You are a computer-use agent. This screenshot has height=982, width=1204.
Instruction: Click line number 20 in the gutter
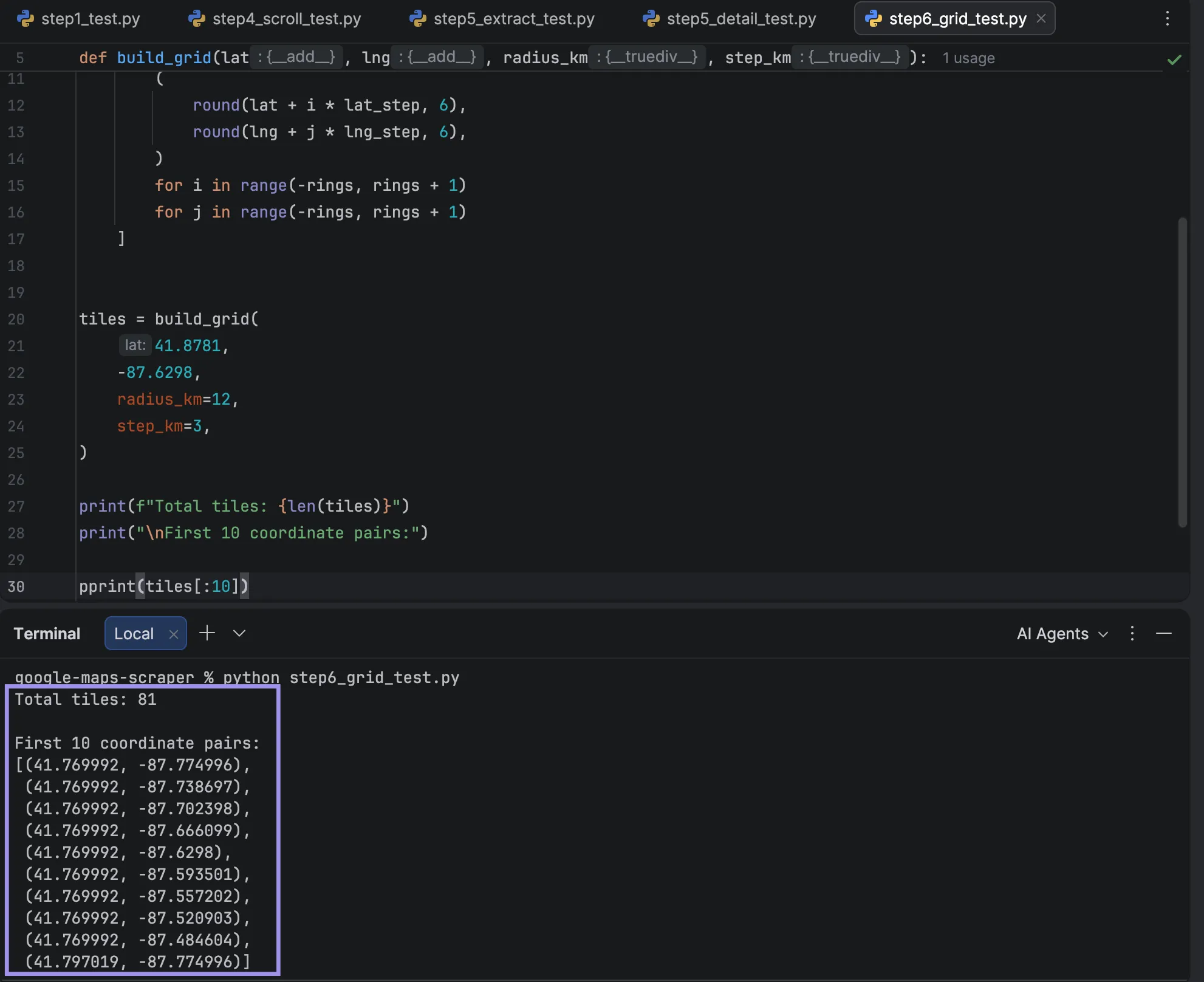[x=16, y=319]
